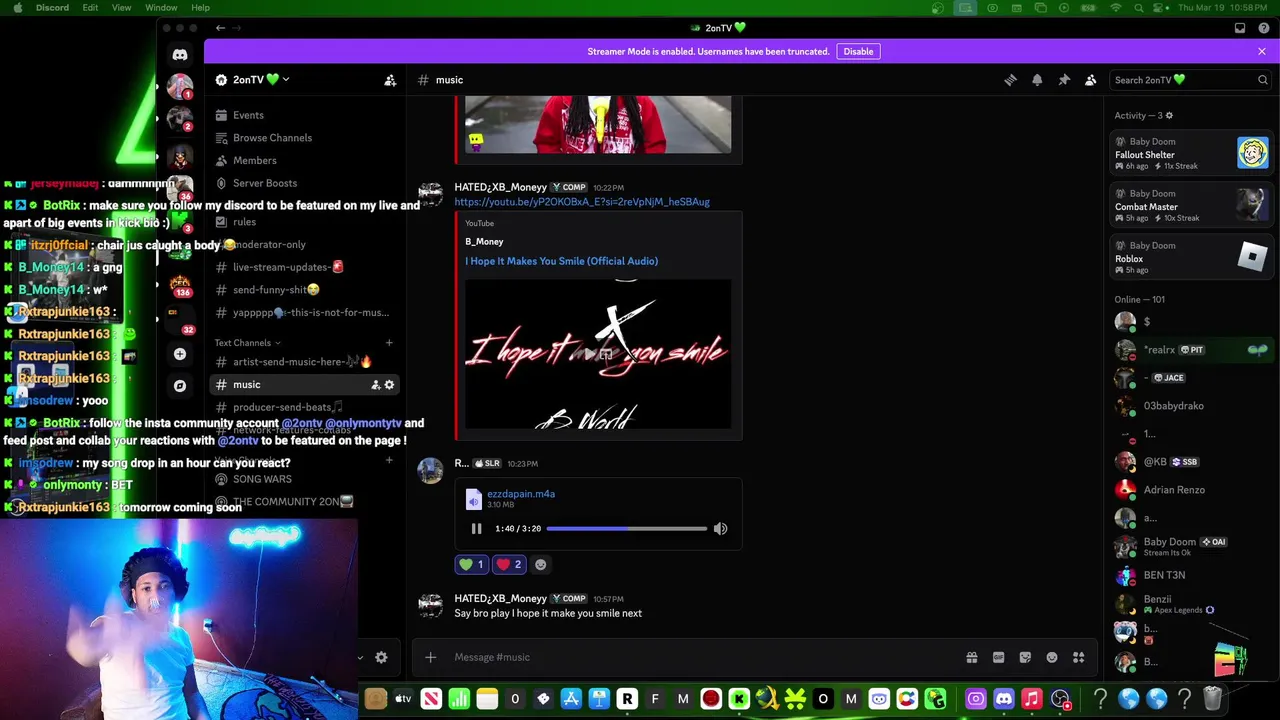Image resolution: width=1280 pixels, height=720 pixels.
Task: Open Edit menu in menu bar
Action: click(x=90, y=8)
